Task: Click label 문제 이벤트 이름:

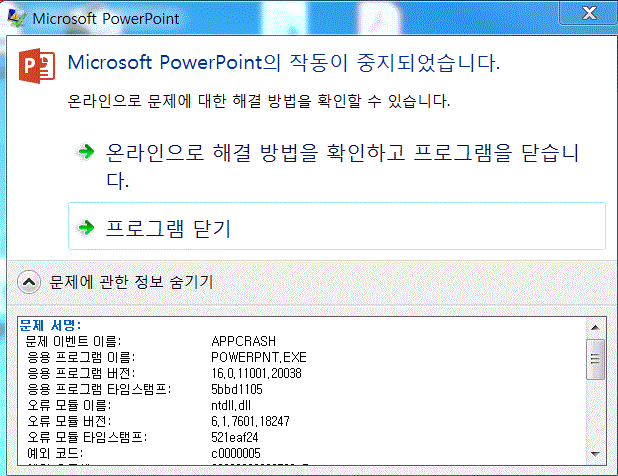Action: tap(74, 341)
